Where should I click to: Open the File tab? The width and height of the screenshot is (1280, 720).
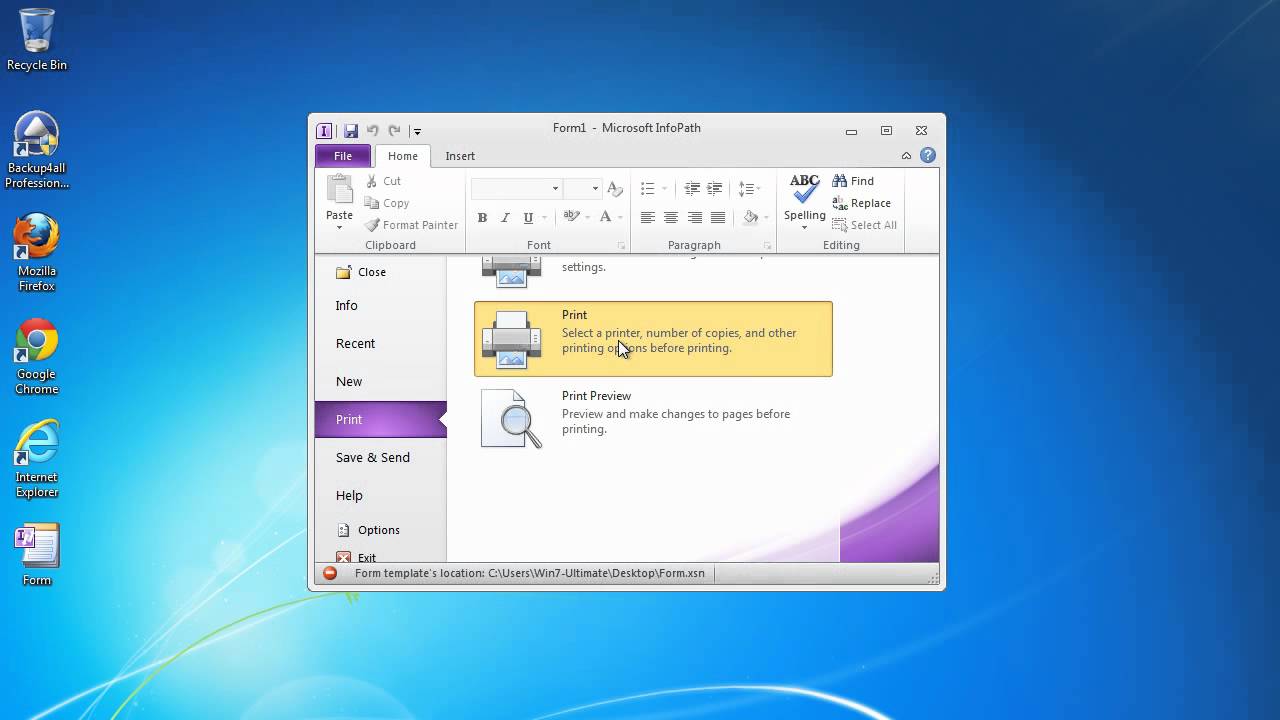[343, 156]
